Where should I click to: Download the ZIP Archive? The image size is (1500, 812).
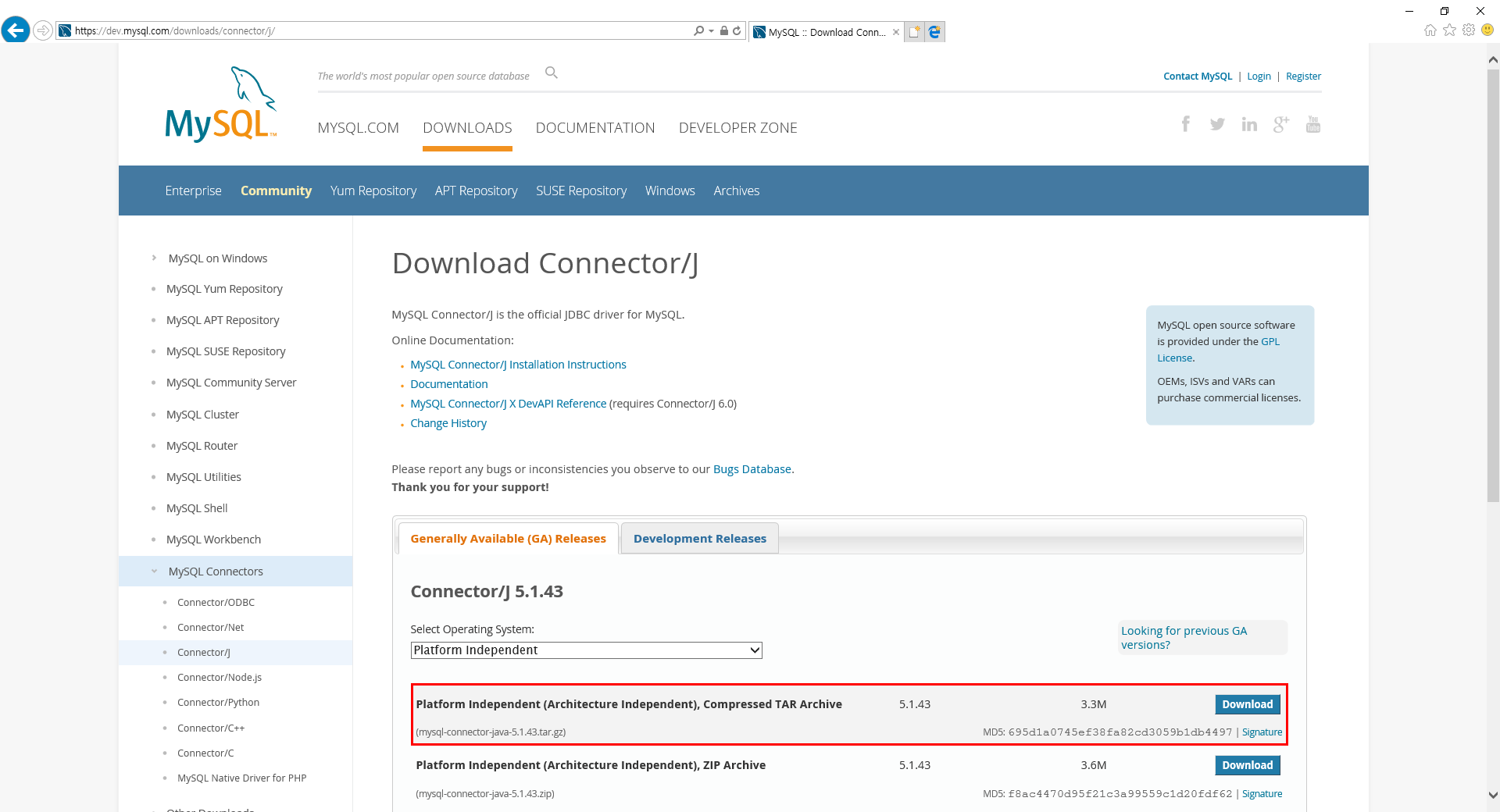1248,765
